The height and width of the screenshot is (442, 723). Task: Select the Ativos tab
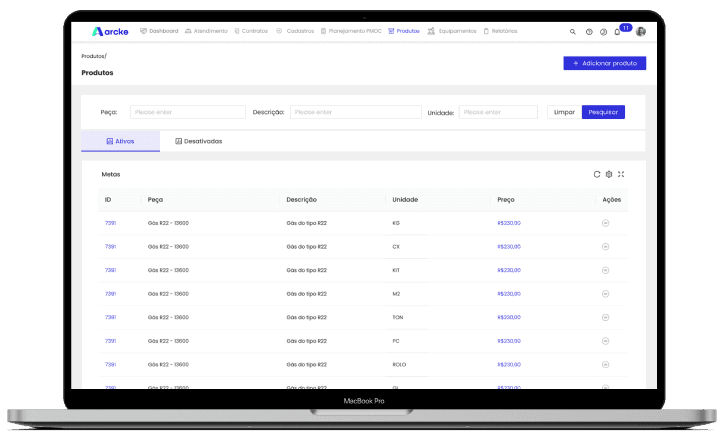(119, 141)
